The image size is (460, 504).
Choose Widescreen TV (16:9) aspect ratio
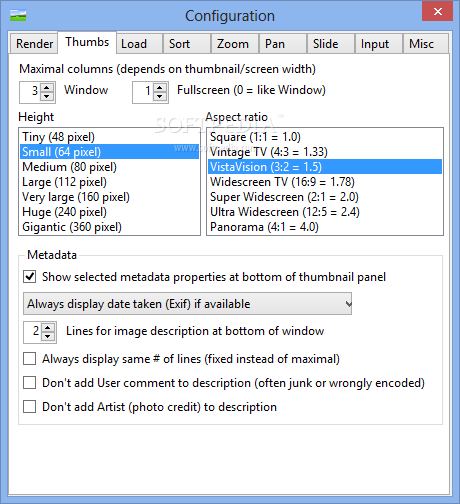325,182
